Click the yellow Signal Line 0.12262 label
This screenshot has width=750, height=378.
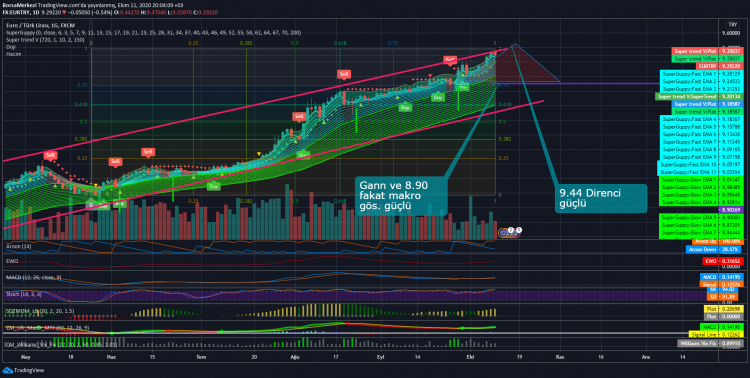pos(716,334)
